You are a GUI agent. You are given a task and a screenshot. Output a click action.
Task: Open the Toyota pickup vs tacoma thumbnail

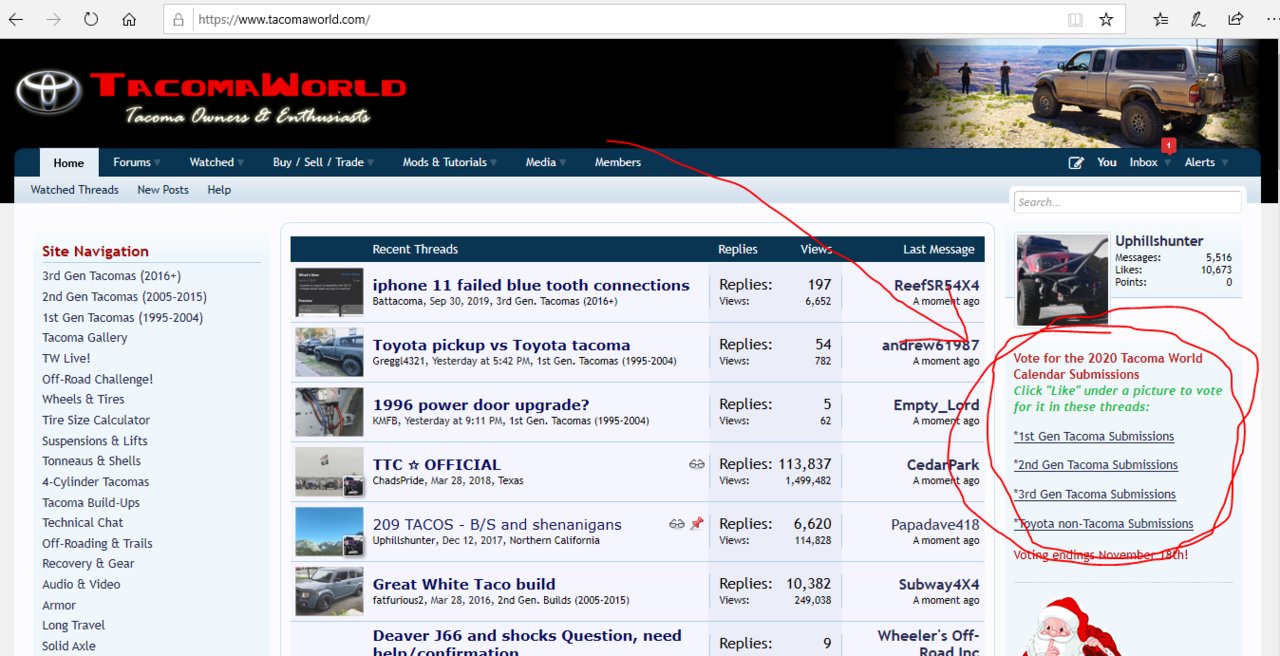click(329, 352)
